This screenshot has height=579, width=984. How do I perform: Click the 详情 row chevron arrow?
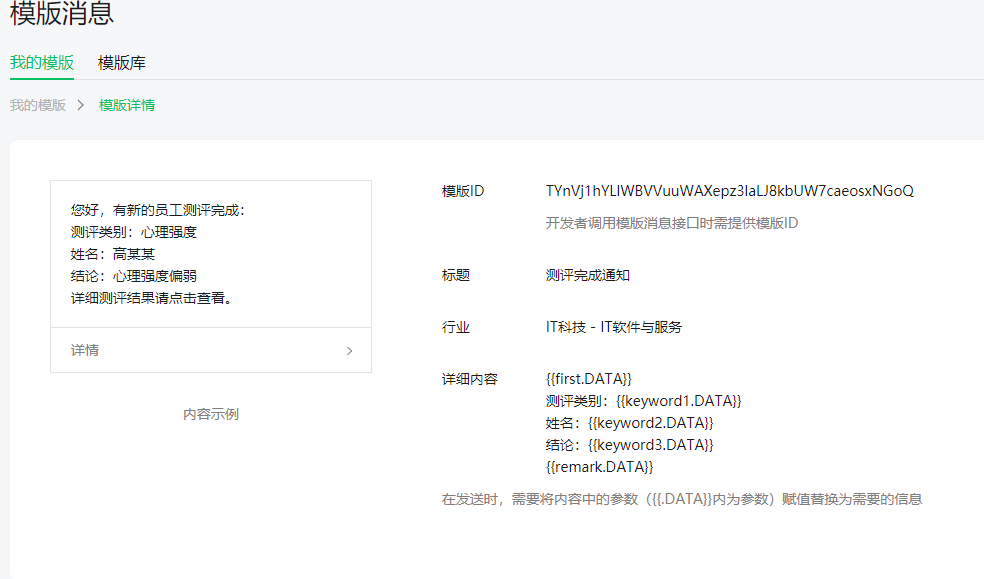(x=350, y=351)
